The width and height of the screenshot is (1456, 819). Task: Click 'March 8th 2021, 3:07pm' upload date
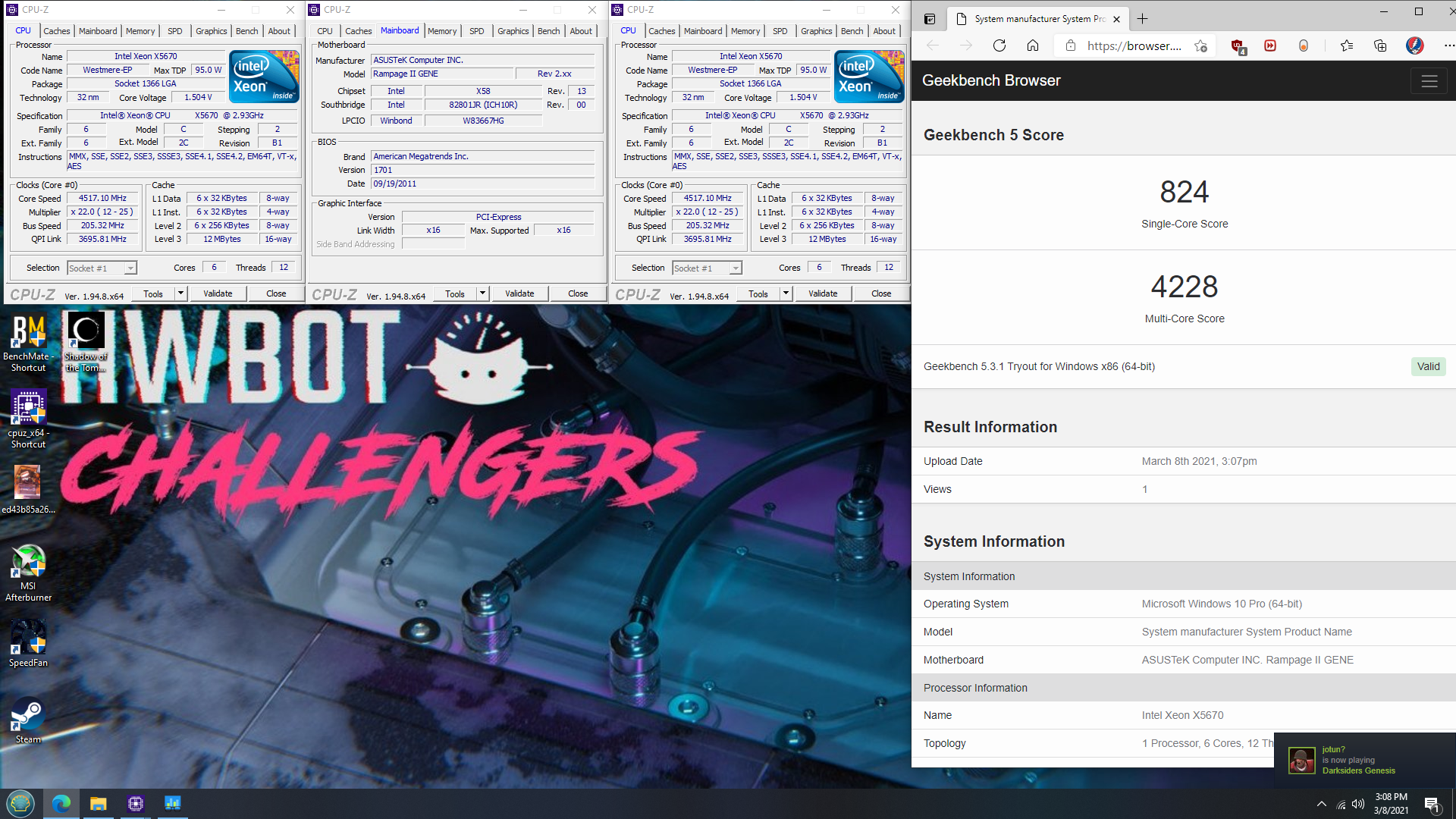1199,461
